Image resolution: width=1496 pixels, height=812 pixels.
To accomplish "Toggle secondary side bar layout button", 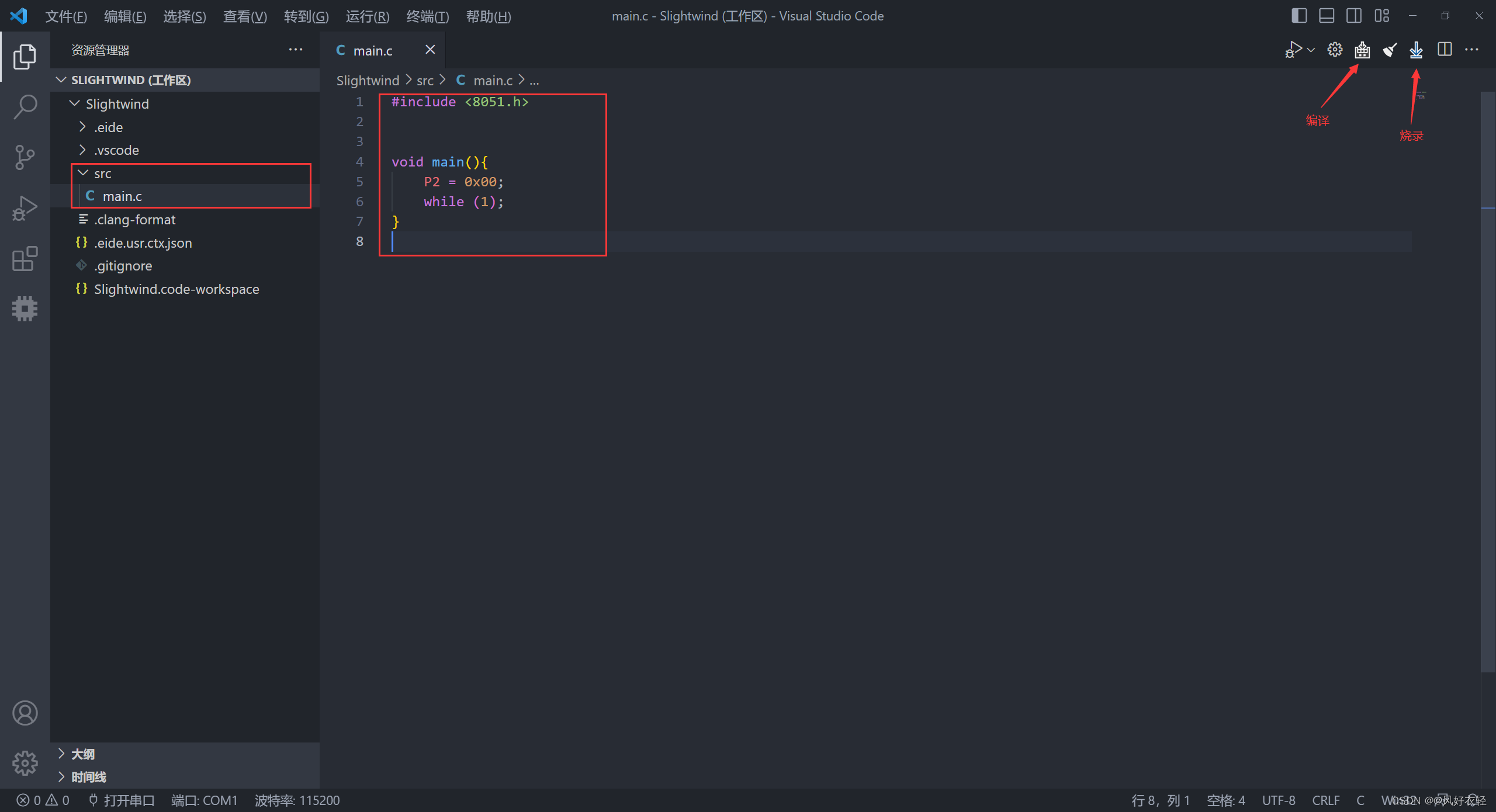I will [x=1354, y=16].
